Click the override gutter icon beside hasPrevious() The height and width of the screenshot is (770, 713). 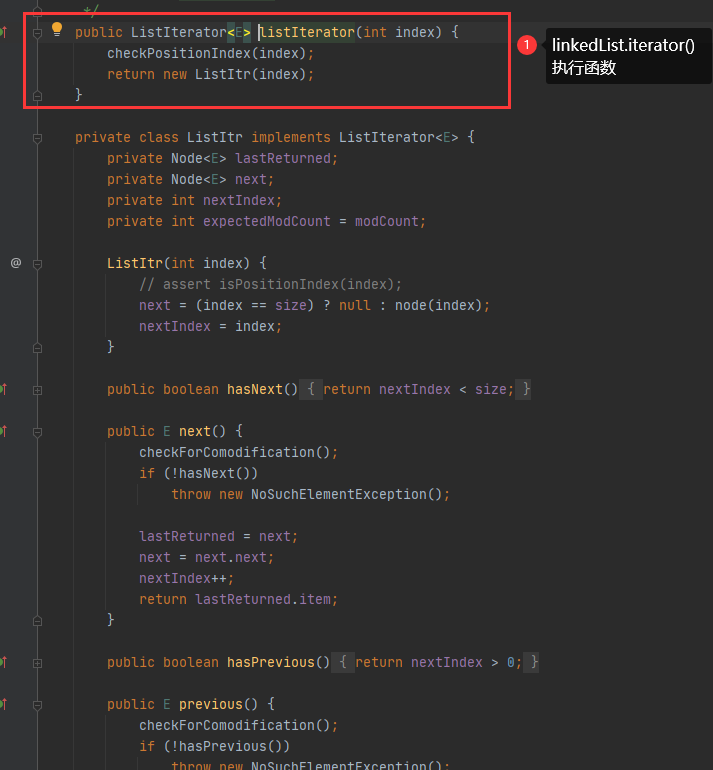(4, 662)
